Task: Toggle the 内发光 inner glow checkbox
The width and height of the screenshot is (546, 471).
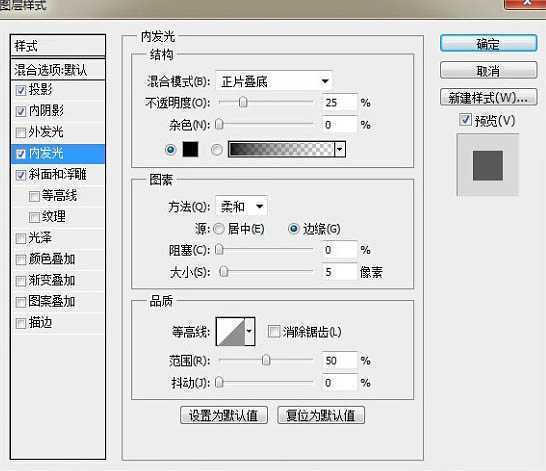Action: coord(21,154)
